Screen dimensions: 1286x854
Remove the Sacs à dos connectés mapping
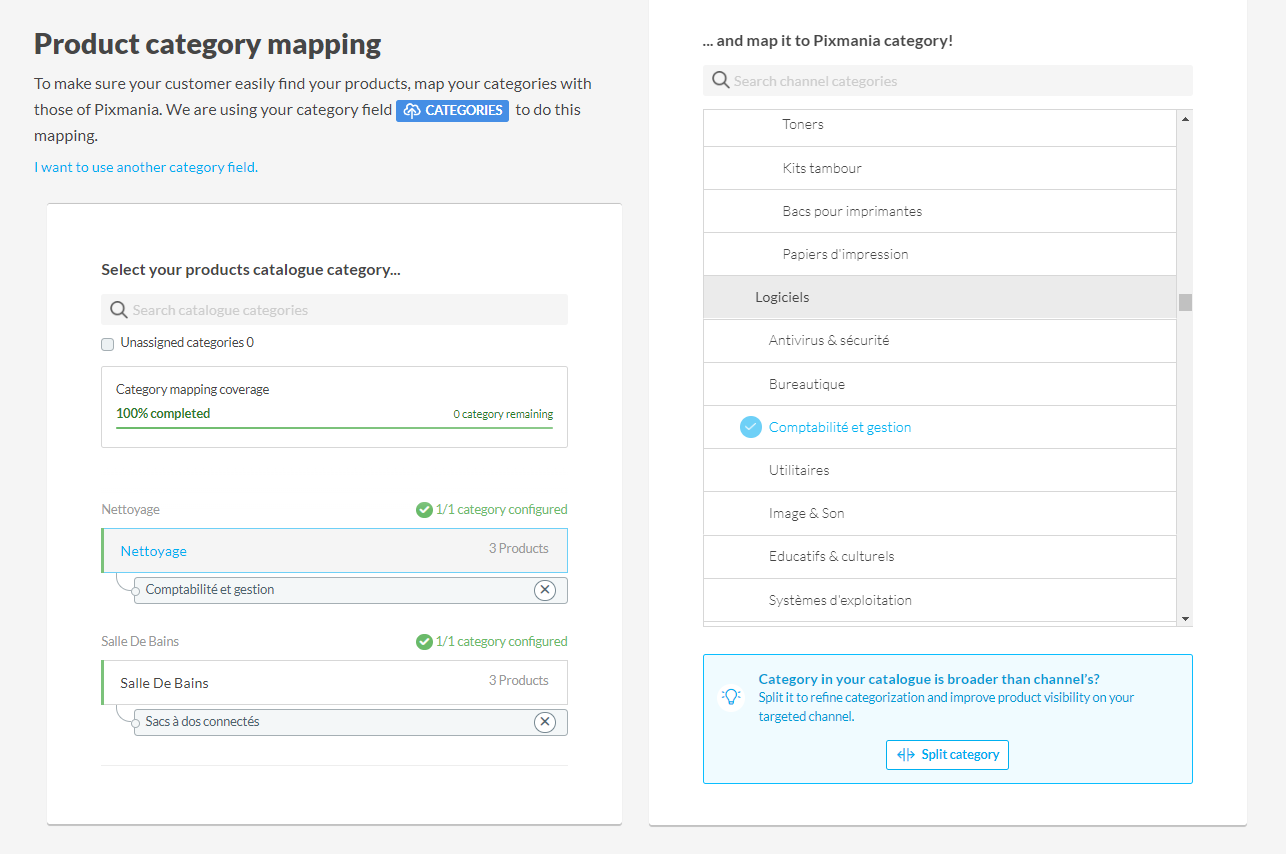(x=544, y=722)
